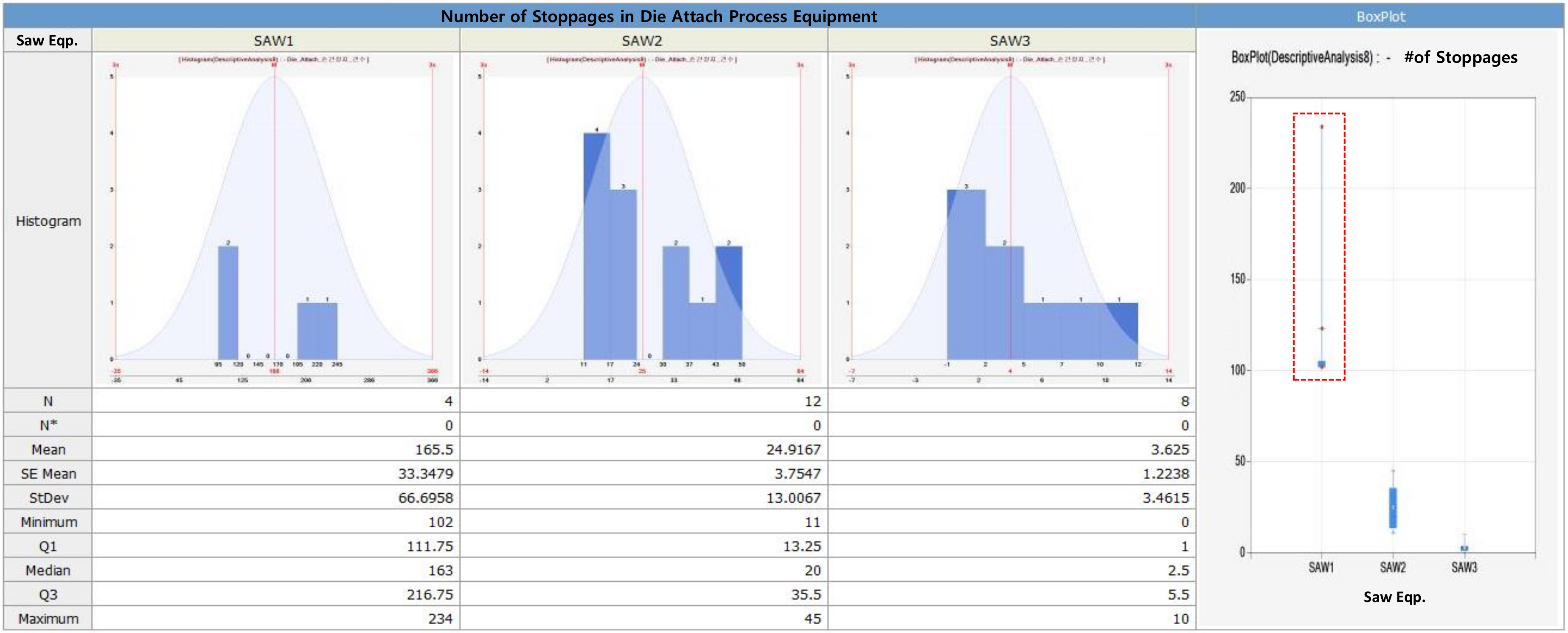Select SAW3 Maximum value 10

pyautogui.click(x=1180, y=619)
